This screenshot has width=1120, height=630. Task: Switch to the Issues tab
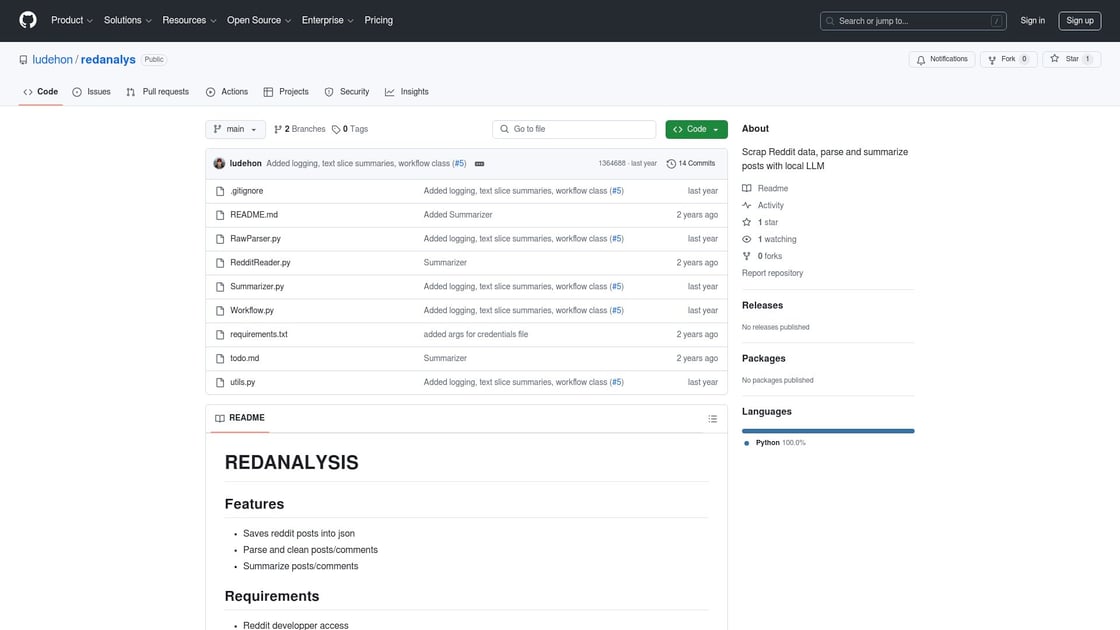[91, 91]
